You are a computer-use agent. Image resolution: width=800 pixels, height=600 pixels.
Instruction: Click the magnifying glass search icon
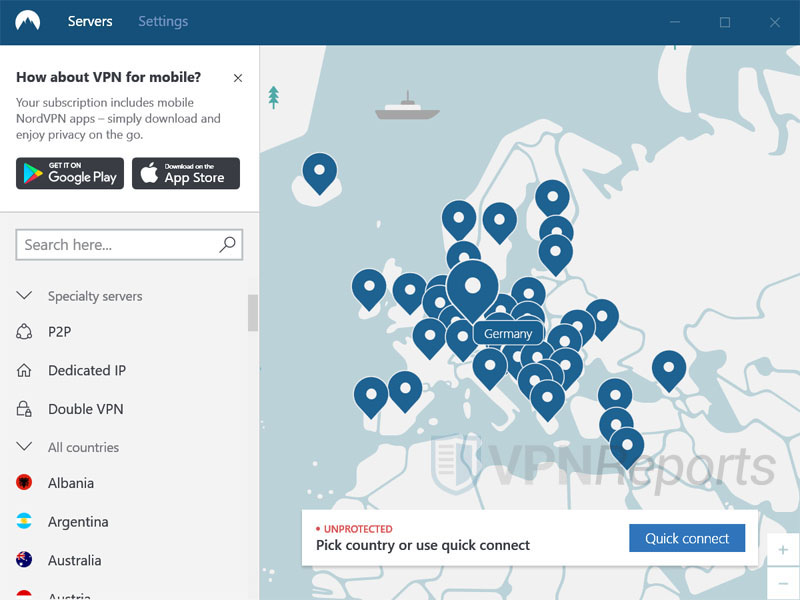pos(227,245)
